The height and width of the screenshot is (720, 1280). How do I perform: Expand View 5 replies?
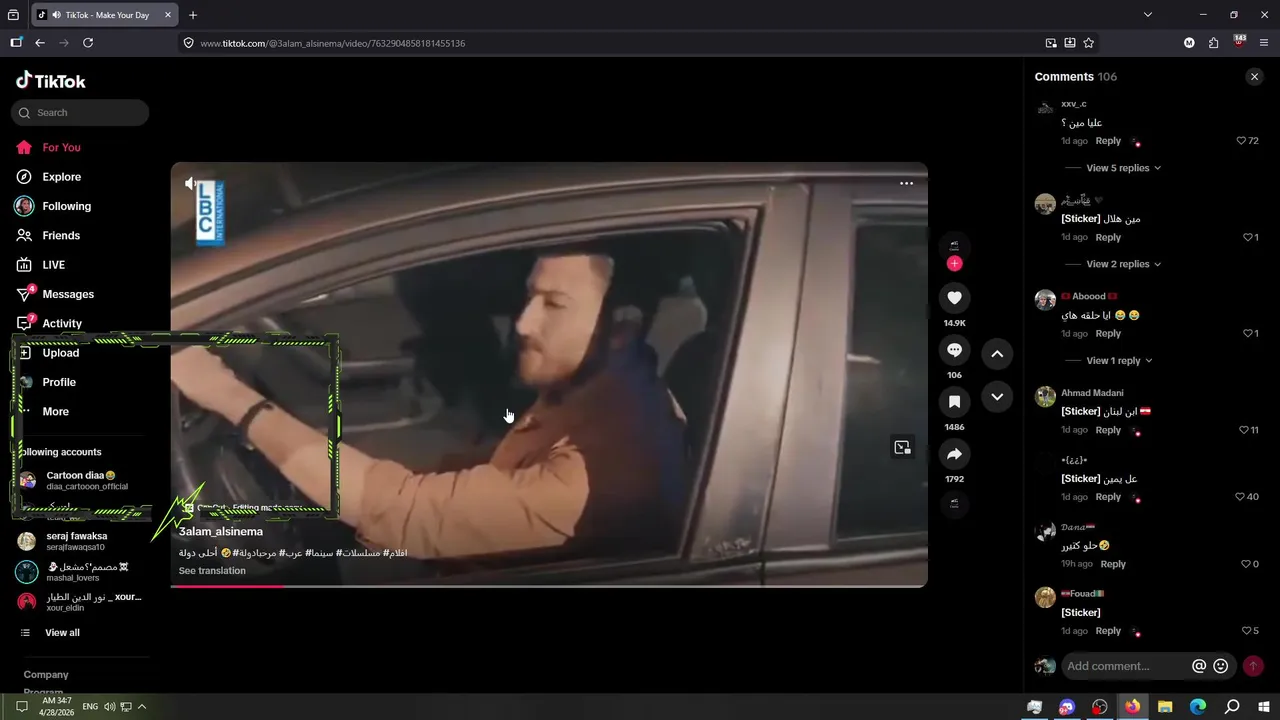pyautogui.click(x=1124, y=168)
